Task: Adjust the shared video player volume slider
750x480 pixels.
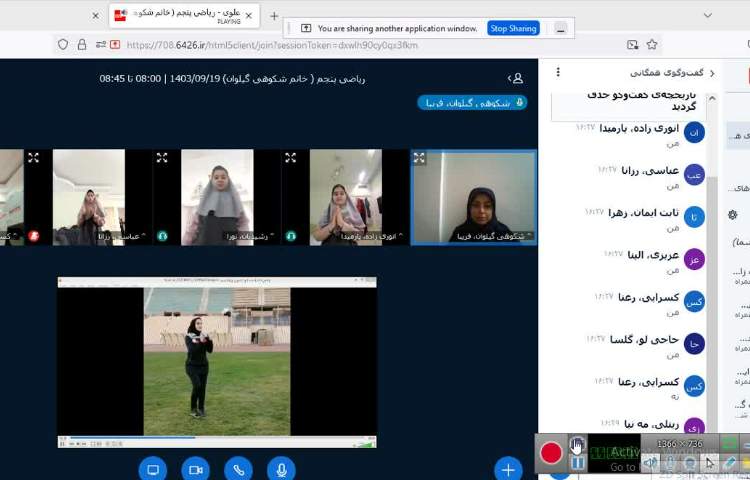Action: point(364,444)
